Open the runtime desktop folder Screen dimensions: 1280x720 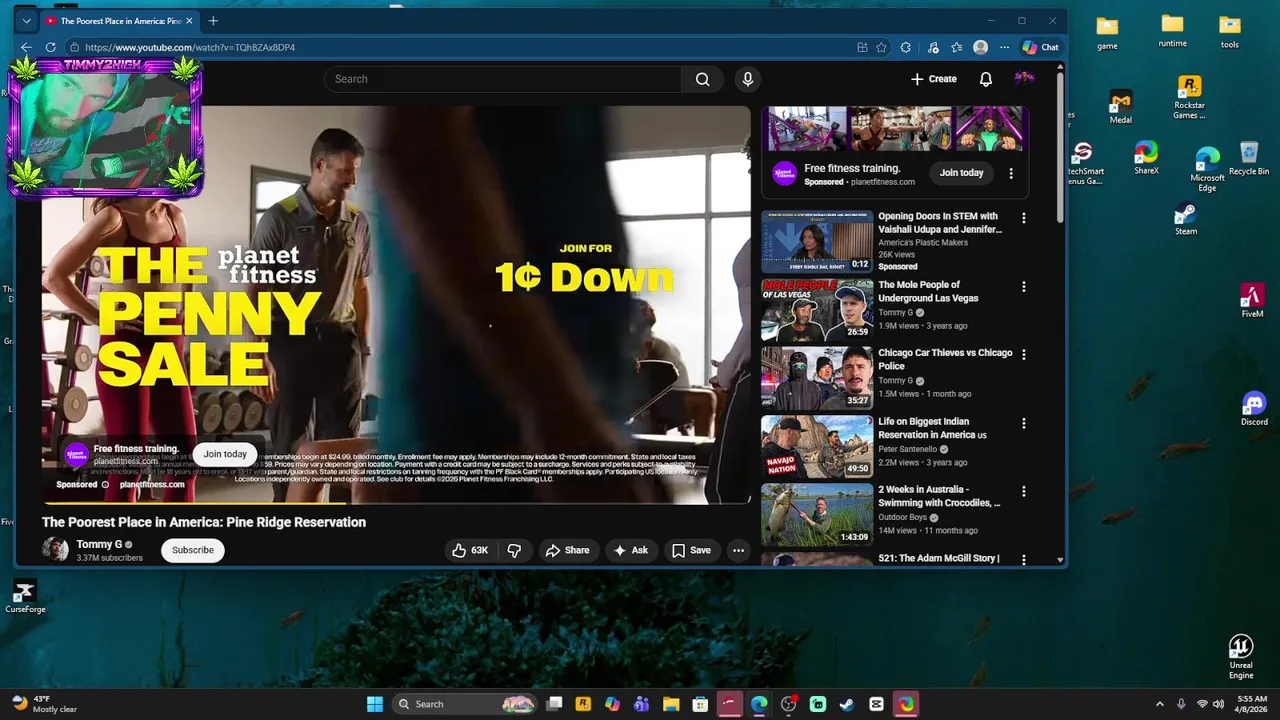click(x=1173, y=31)
